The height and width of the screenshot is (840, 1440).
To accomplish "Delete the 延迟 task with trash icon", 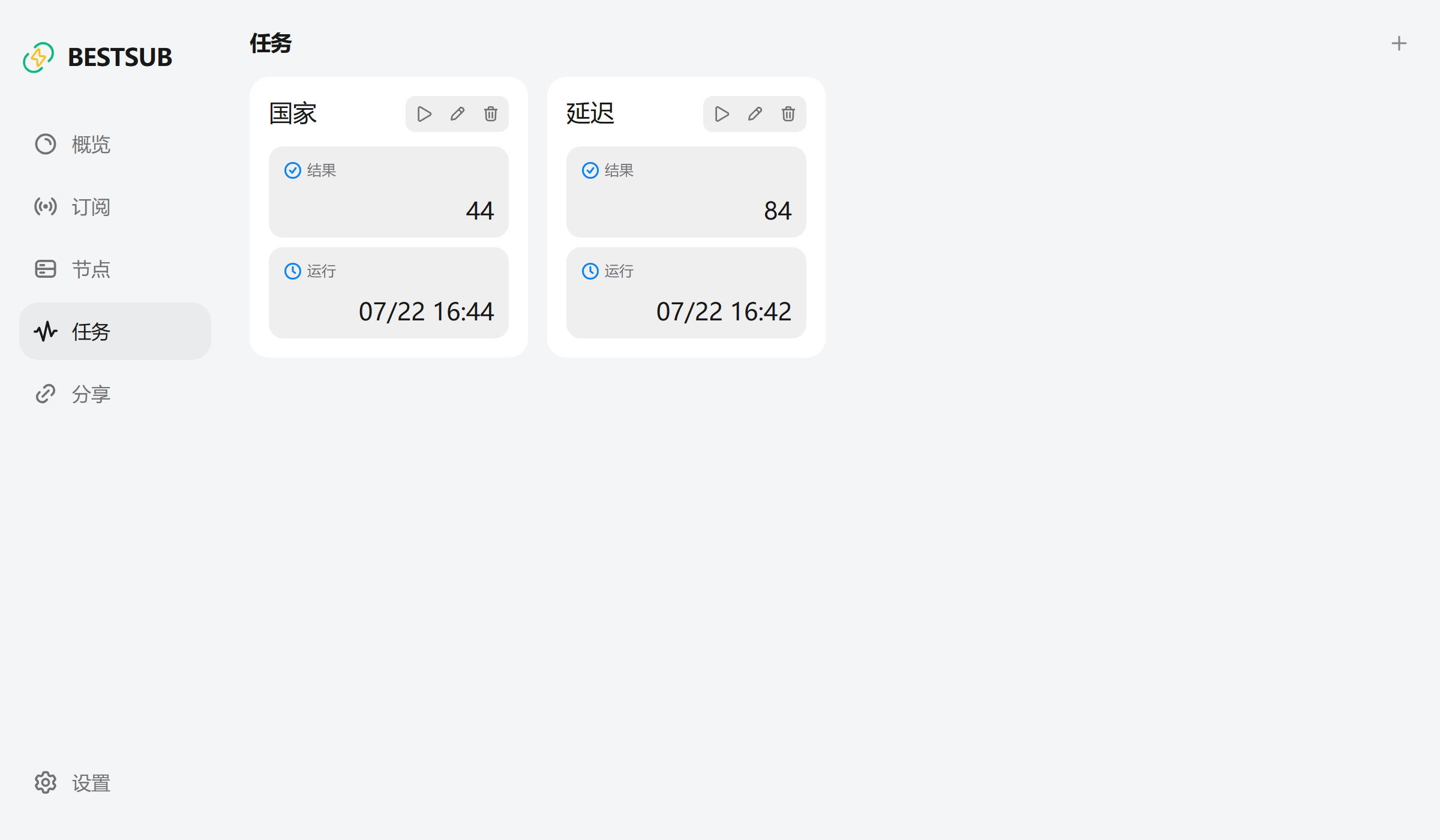I will click(788, 114).
